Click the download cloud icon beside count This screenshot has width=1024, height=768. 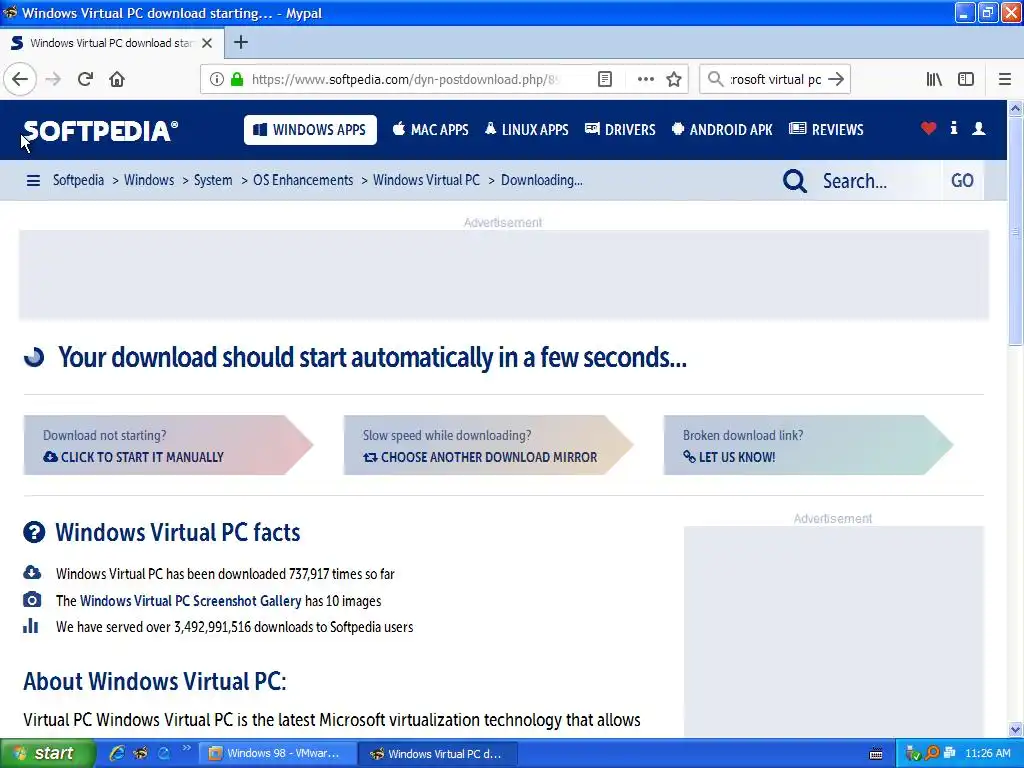(32, 573)
